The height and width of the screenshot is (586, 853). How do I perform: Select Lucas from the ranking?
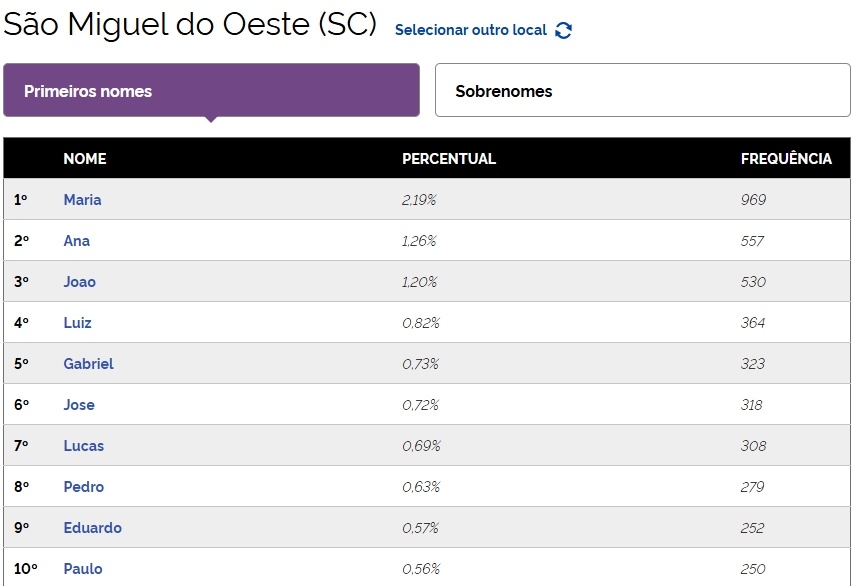[x=83, y=446]
